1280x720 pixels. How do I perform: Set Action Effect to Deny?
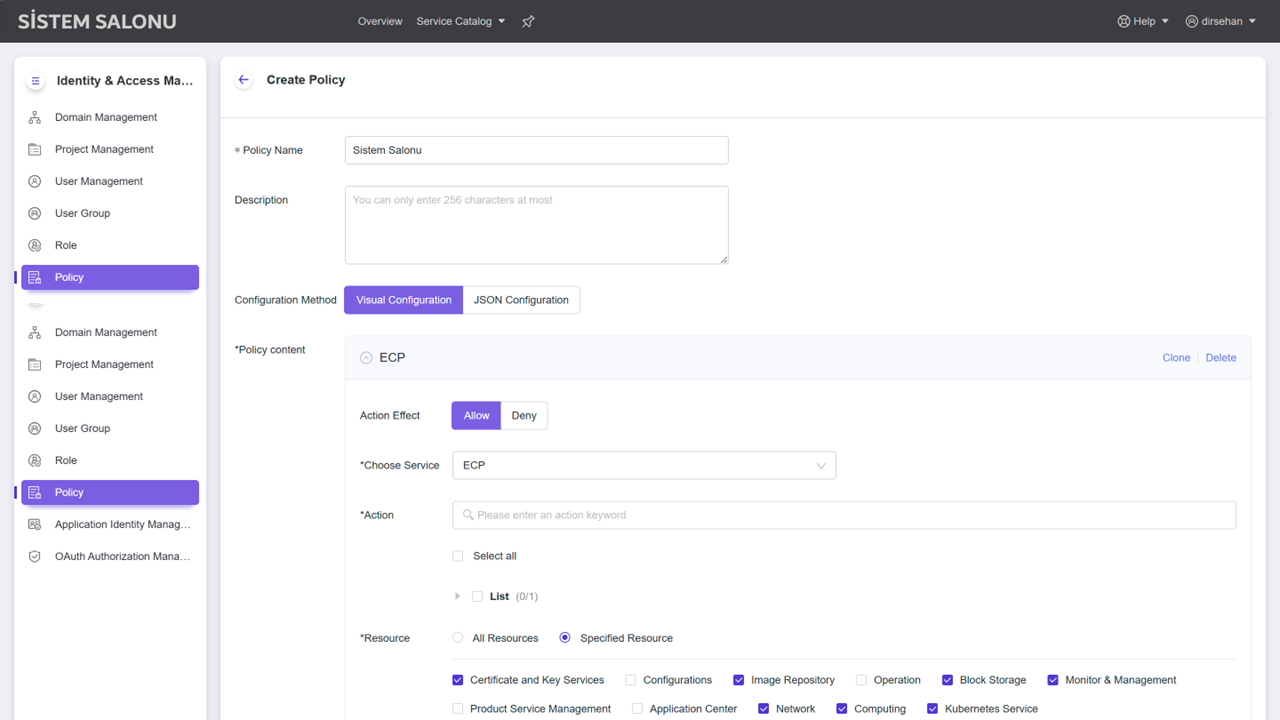[x=524, y=415]
